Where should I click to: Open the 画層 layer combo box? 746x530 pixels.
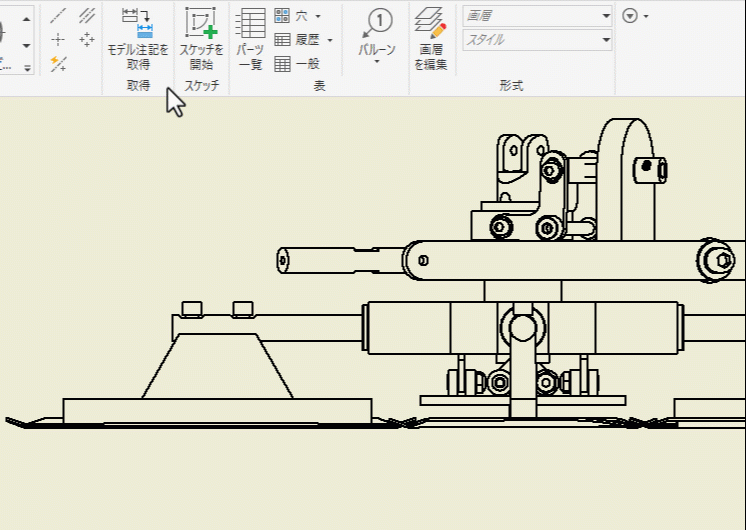click(x=537, y=16)
